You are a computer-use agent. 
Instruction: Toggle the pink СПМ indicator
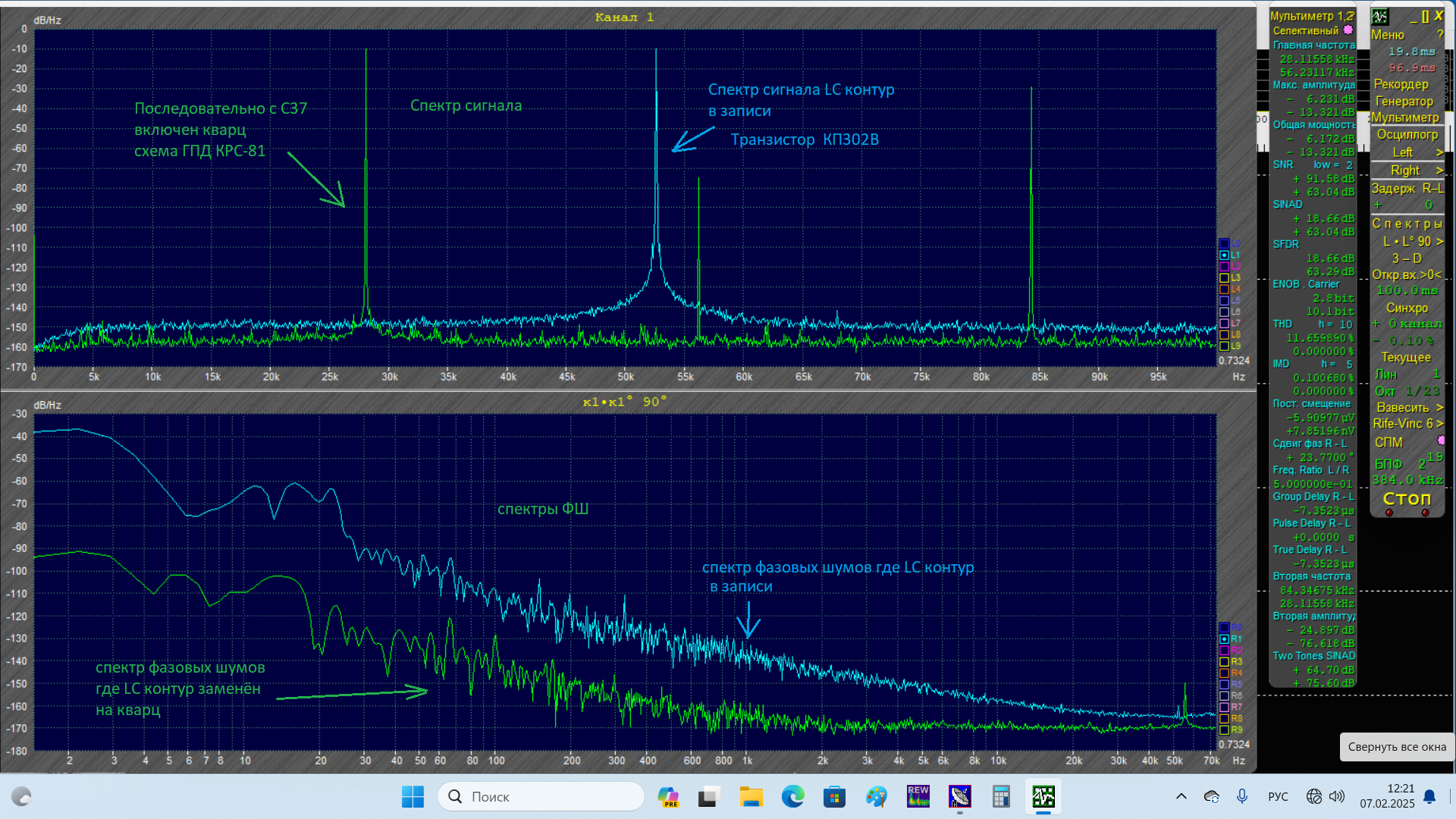(1441, 441)
